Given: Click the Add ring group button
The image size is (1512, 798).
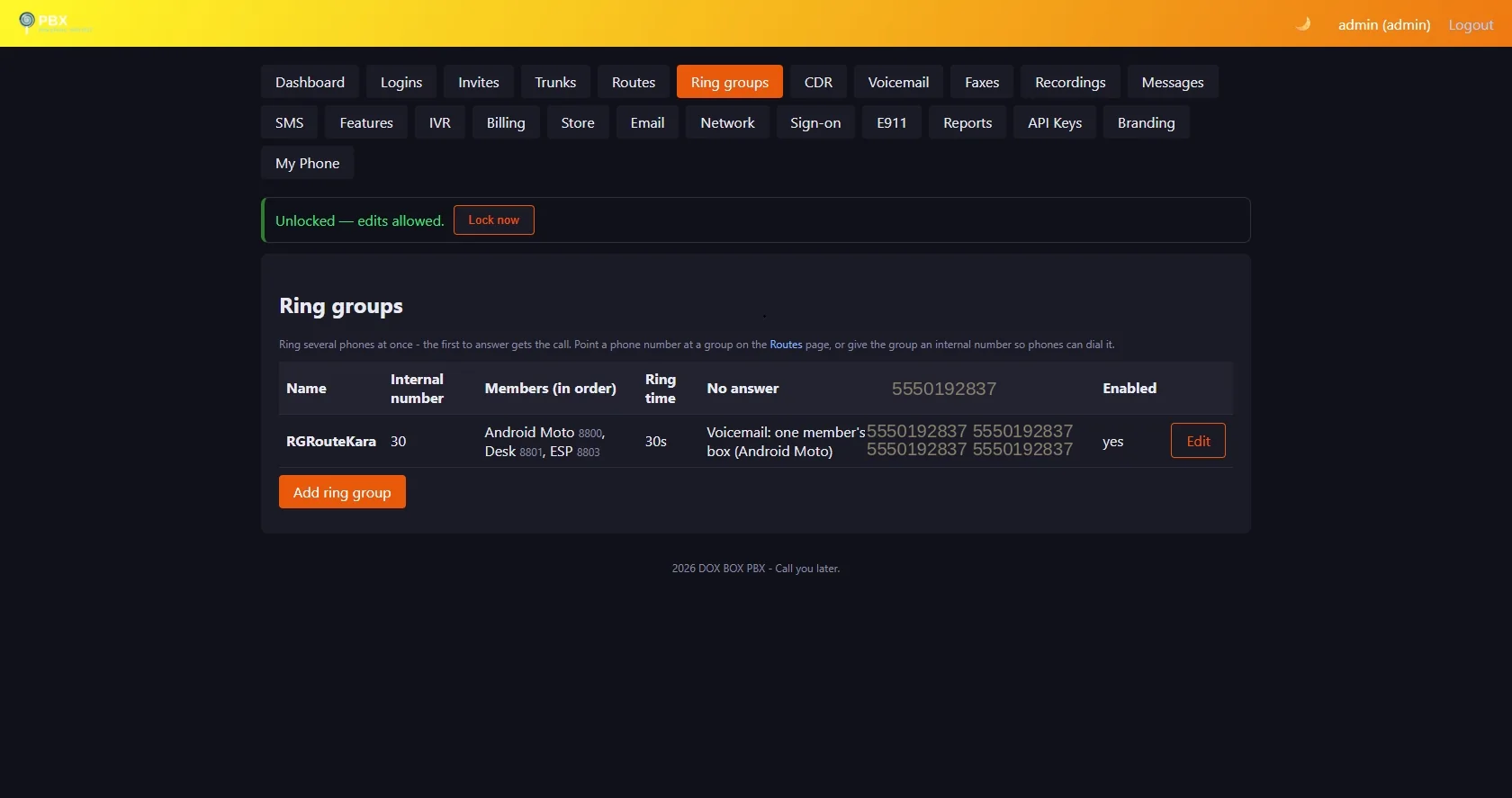Looking at the screenshot, I should 342,492.
